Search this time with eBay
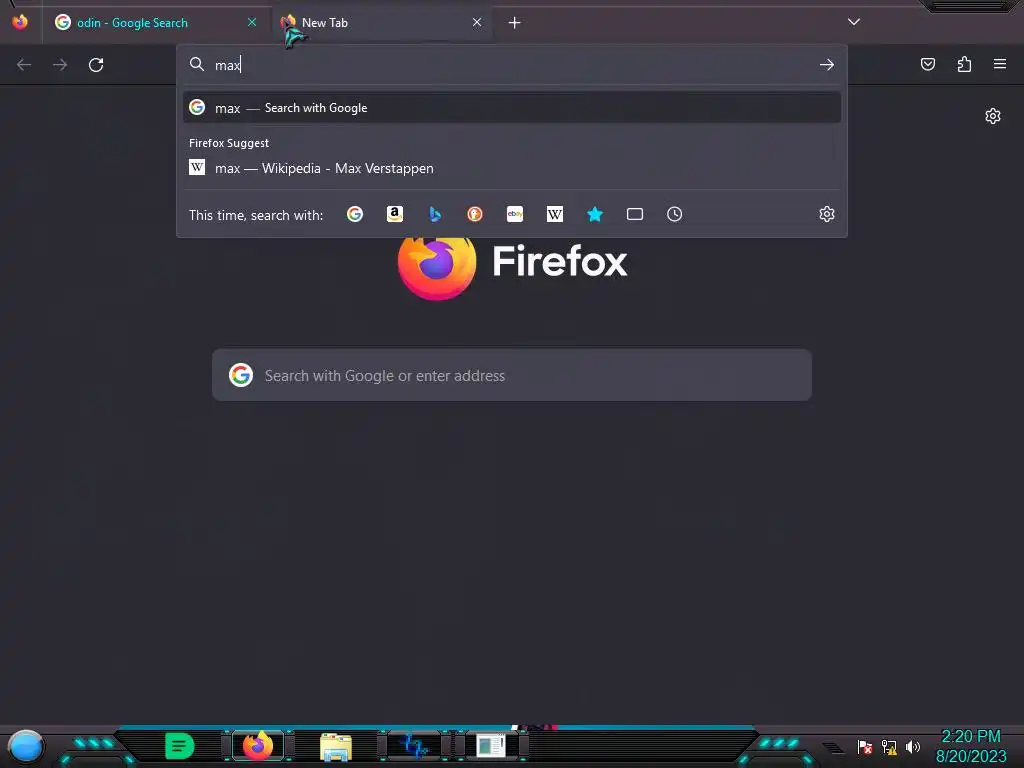1024x768 pixels. tap(515, 214)
